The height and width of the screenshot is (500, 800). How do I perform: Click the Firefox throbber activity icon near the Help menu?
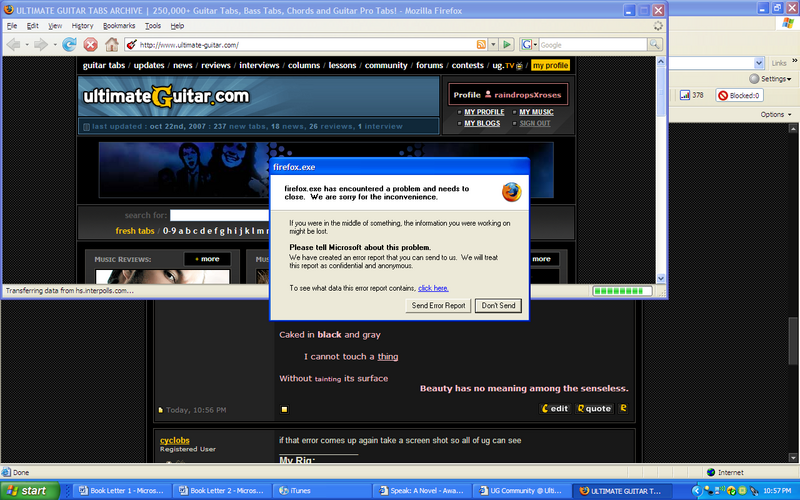point(658,26)
